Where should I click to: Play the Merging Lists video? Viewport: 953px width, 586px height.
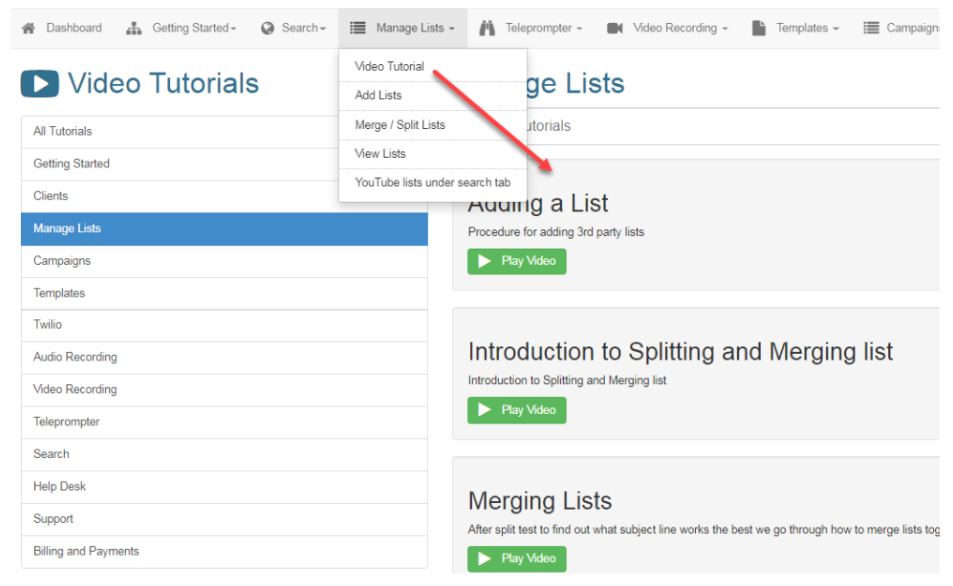click(x=516, y=558)
